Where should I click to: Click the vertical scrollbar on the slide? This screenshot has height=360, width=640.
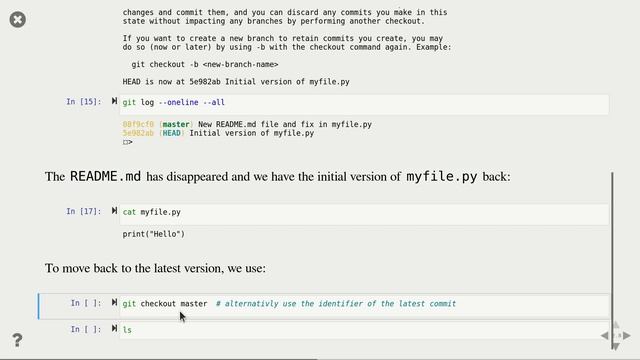(x=612, y=260)
